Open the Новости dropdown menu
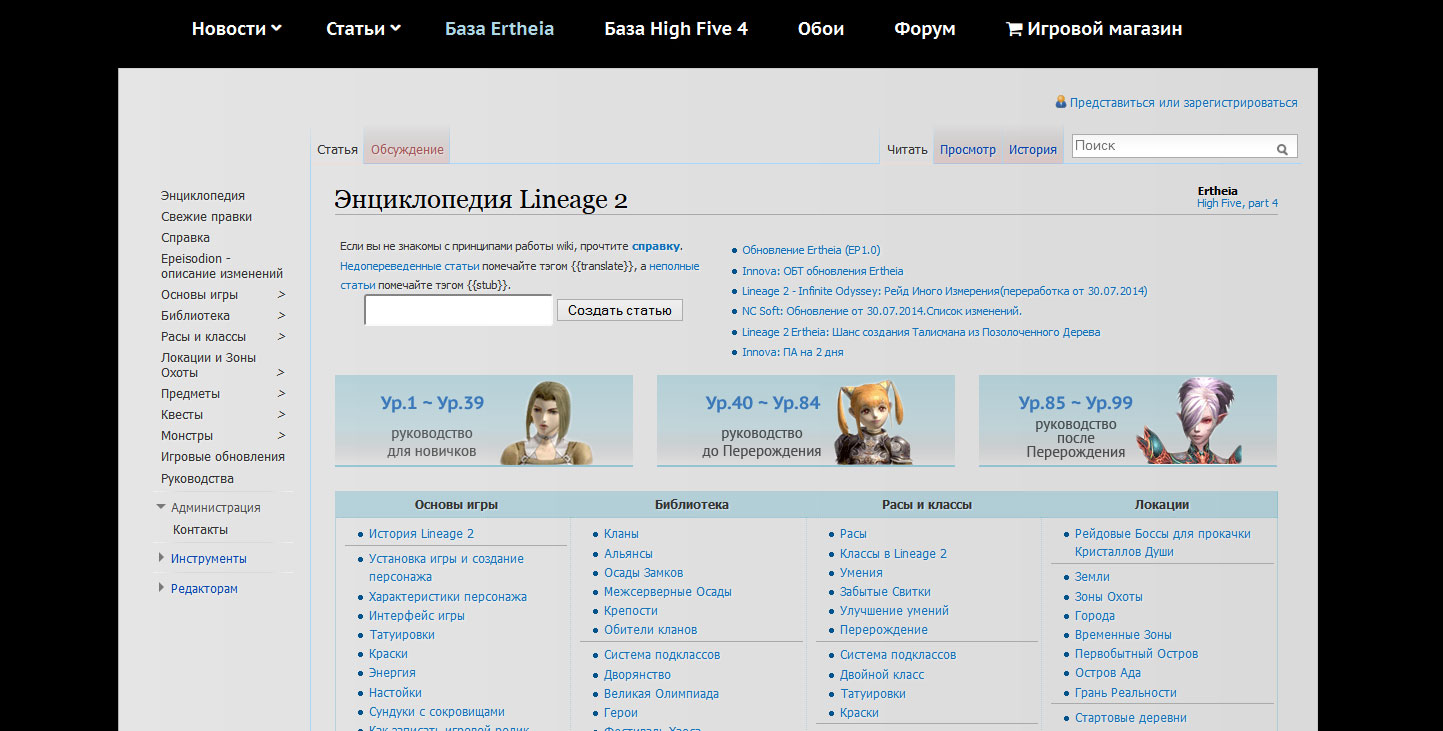1443x731 pixels. [x=236, y=29]
